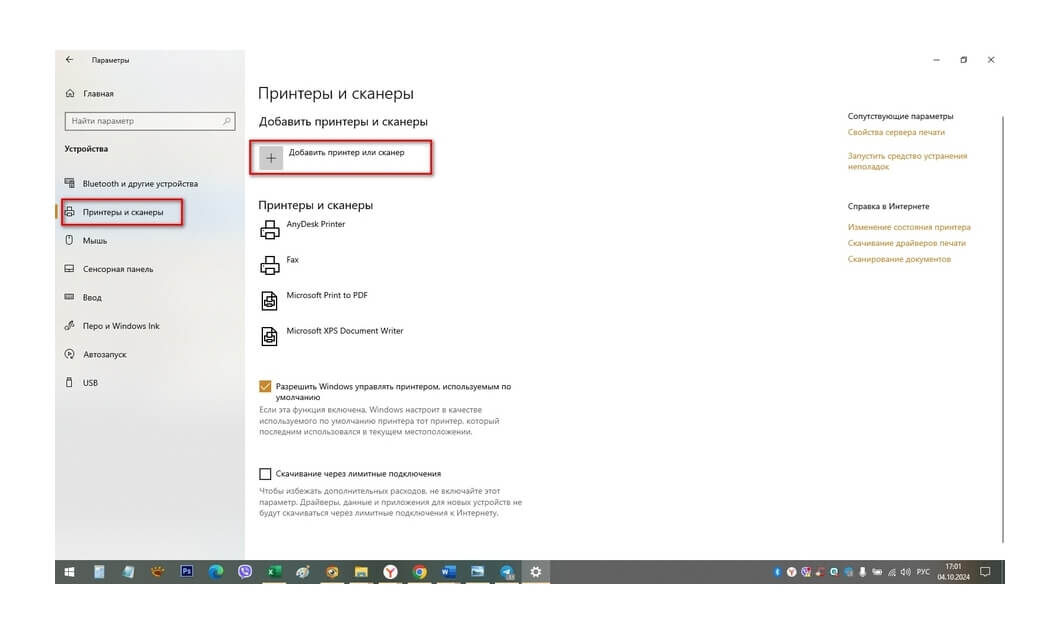This screenshot has width=1060, height=634.
Task: Click the volume speaker tray icon
Action: [x=905, y=572]
